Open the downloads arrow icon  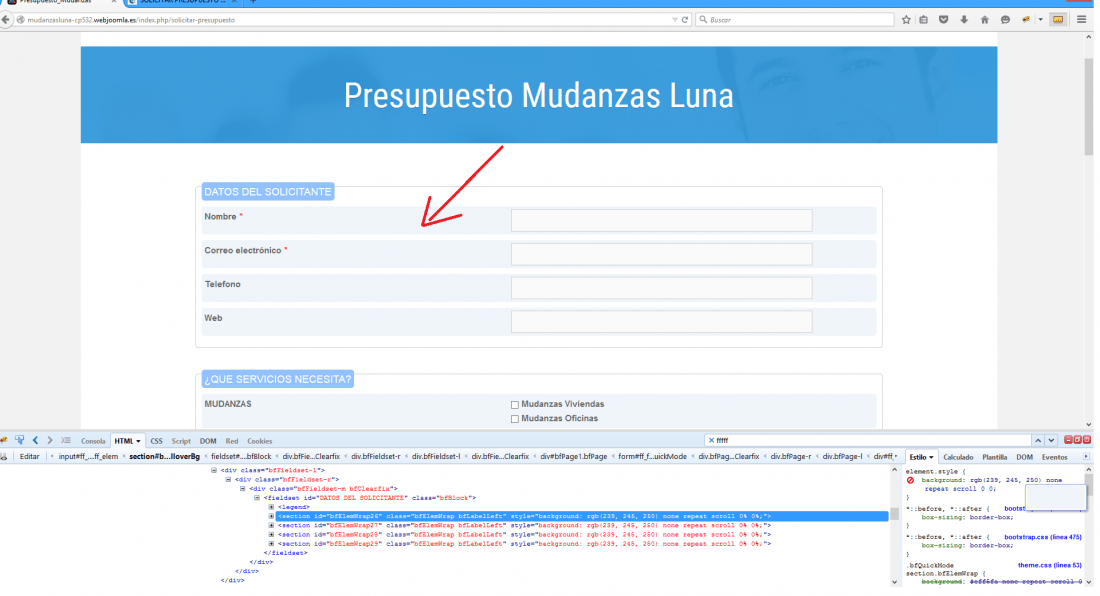point(964,20)
